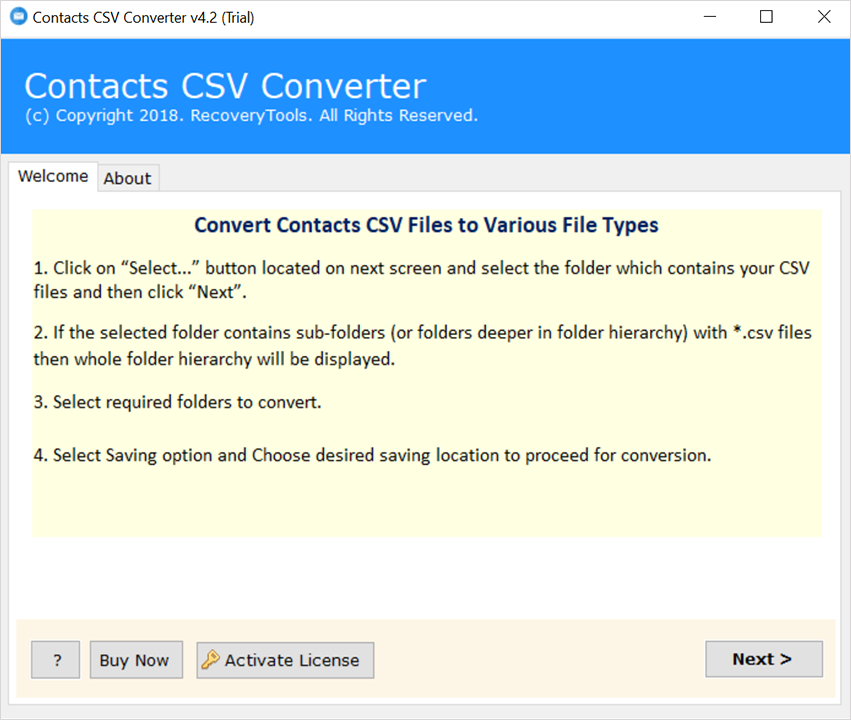Image resolution: width=851 pixels, height=720 pixels.
Task: Open help with the ? button
Action: [x=55, y=660]
